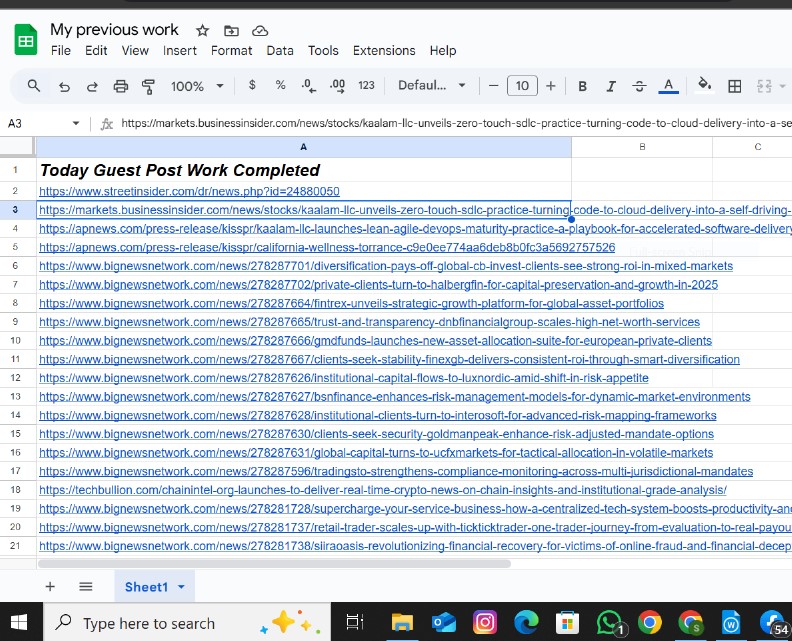Image resolution: width=792 pixels, height=641 pixels.
Task: Open the zoom 100% dropdown
Action: (x=197, y=86)
